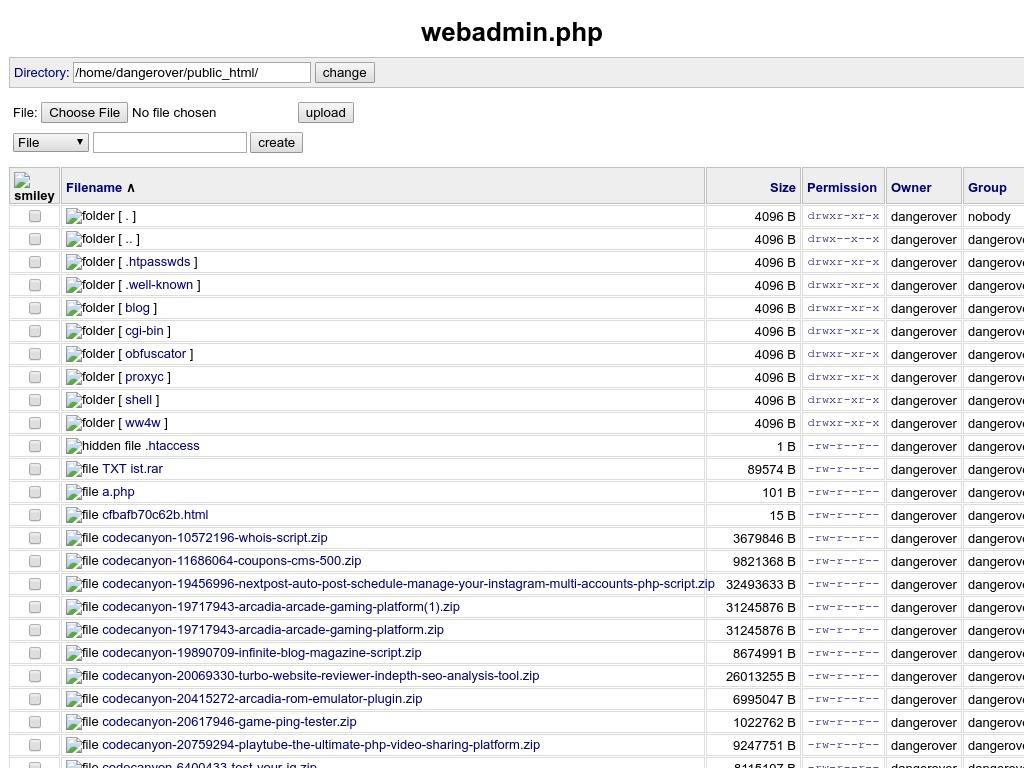Open the ww4w folder

142,423
